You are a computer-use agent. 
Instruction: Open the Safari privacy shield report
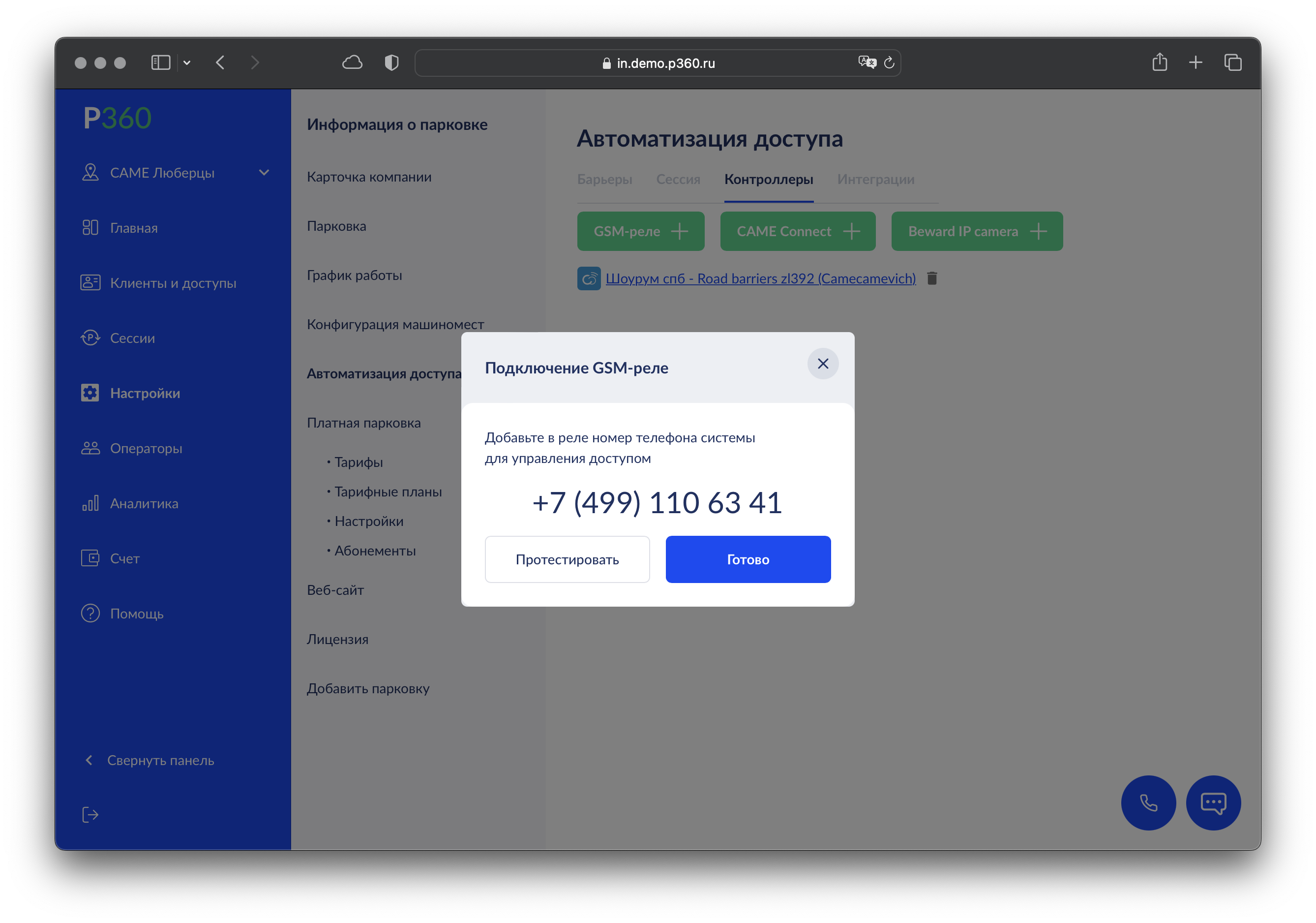coord(391,62)
